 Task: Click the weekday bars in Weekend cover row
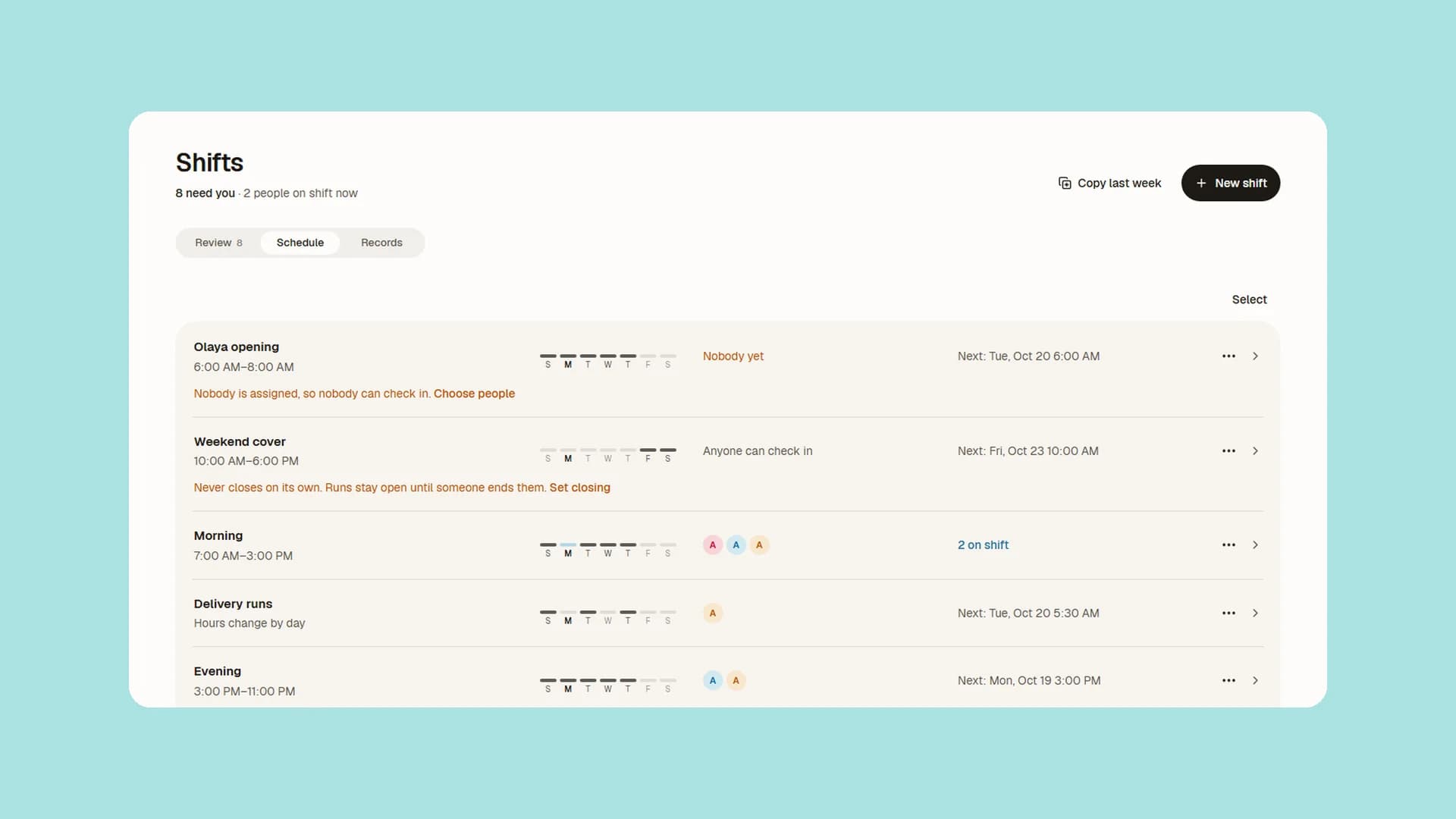(607, 455)
